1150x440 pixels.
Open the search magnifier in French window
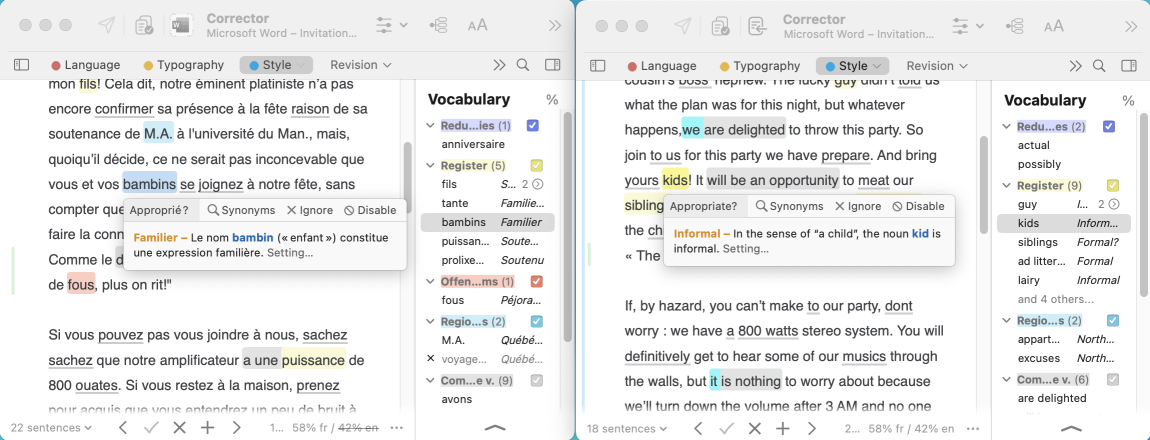(x=523, y=65)
